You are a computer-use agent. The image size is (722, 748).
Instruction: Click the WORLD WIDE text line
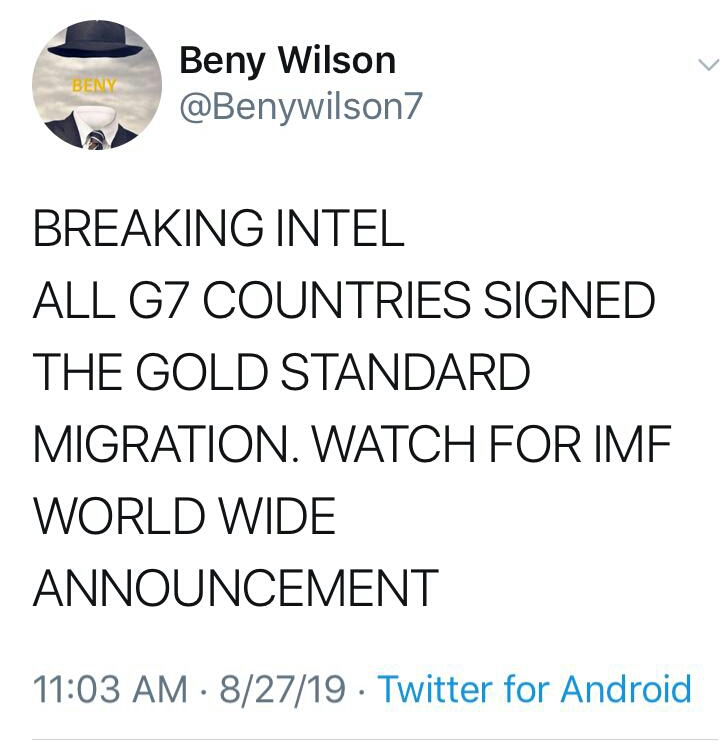185,517
